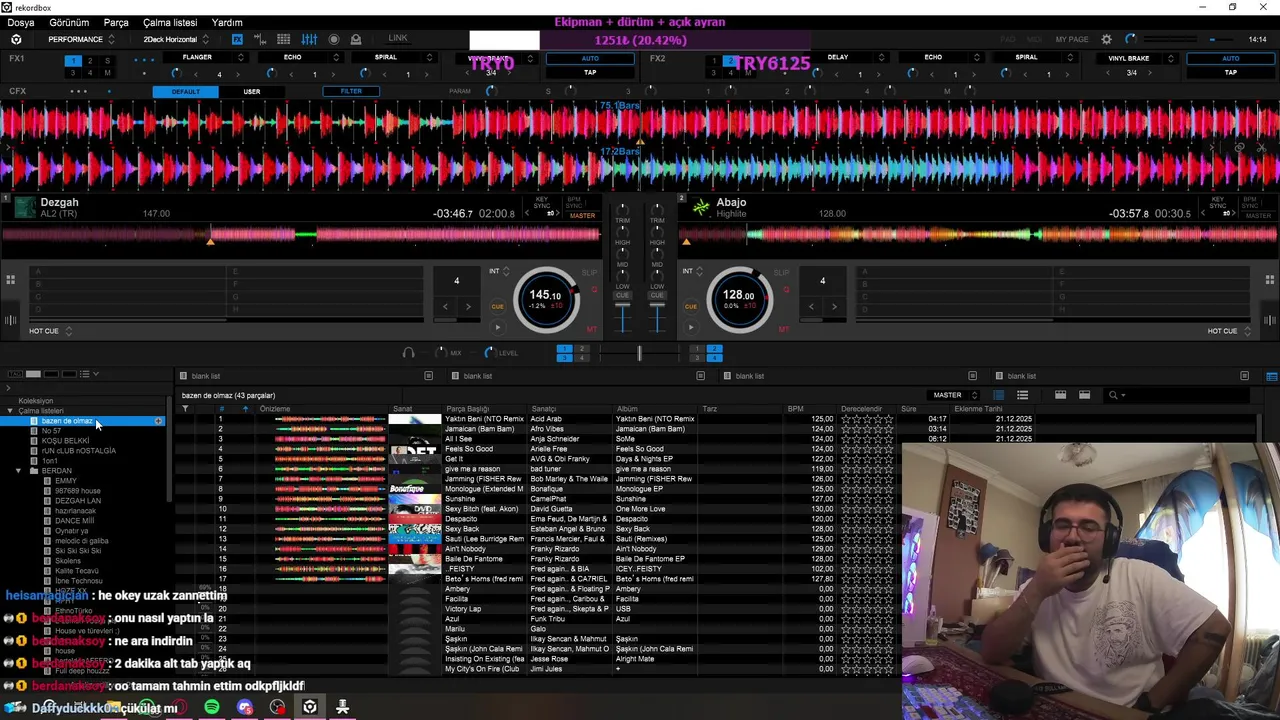Toggle FX1 deck 2 assign button
This screenshot has width=1280, height=720.
91,61
